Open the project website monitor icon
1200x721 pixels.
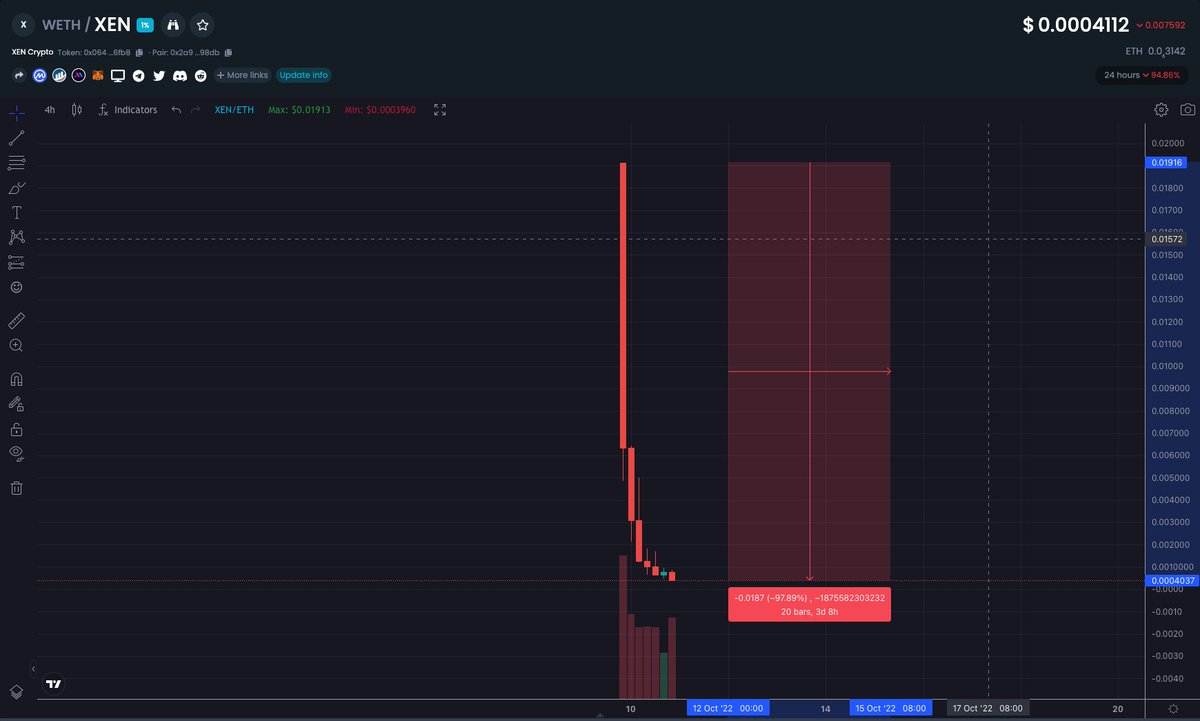pos(118,75)
